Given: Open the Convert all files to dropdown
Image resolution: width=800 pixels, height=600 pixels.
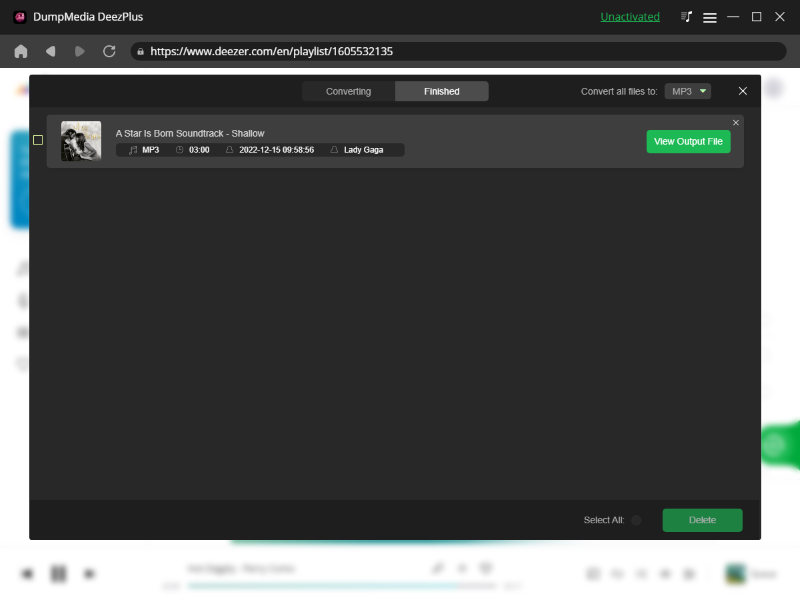Looking at the screenshot, I should (x=687, y=90).
